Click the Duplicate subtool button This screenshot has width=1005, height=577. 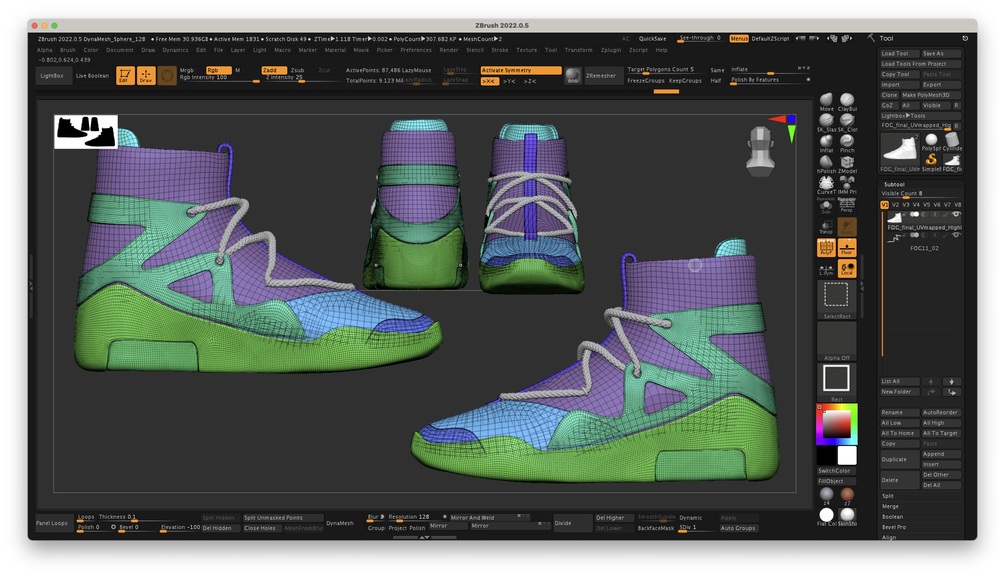coord(899,460)
